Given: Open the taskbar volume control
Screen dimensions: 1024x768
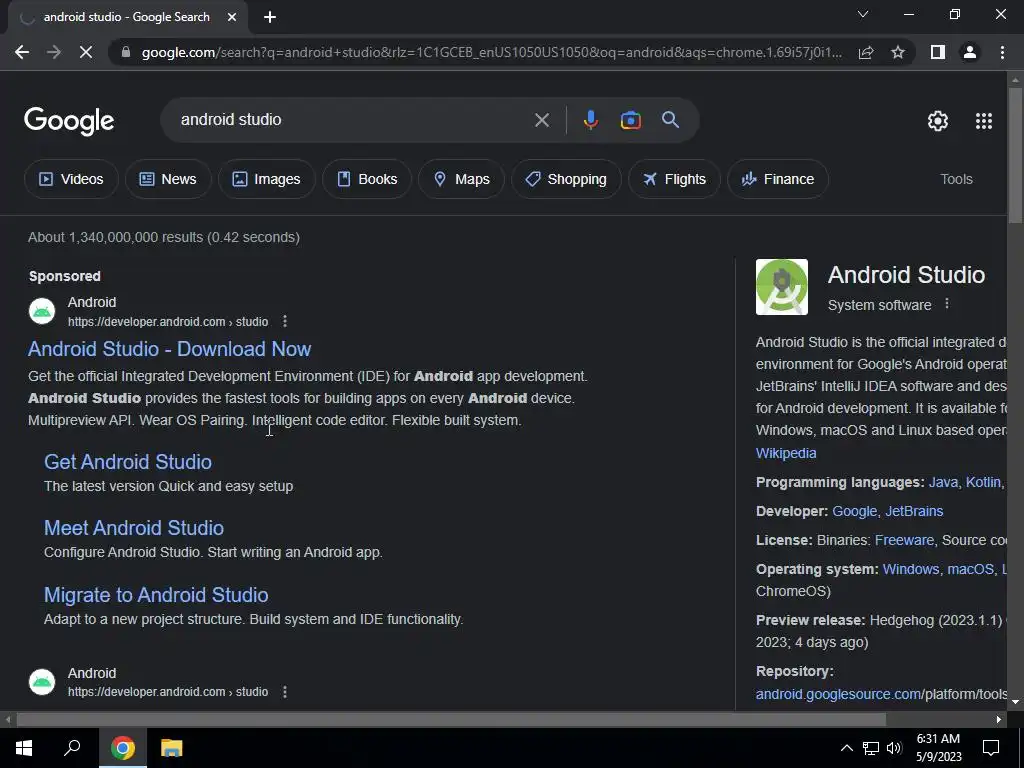Looking at the screenshot, I should pos(894,748).
